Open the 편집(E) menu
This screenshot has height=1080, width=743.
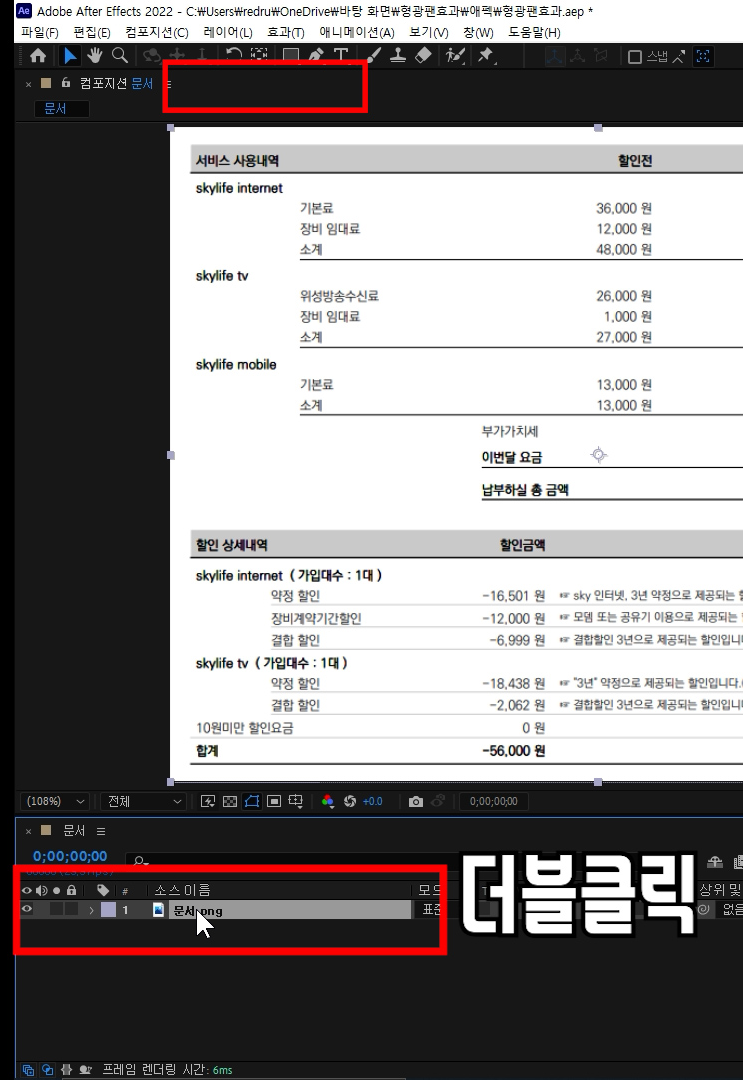click(92, 32)
